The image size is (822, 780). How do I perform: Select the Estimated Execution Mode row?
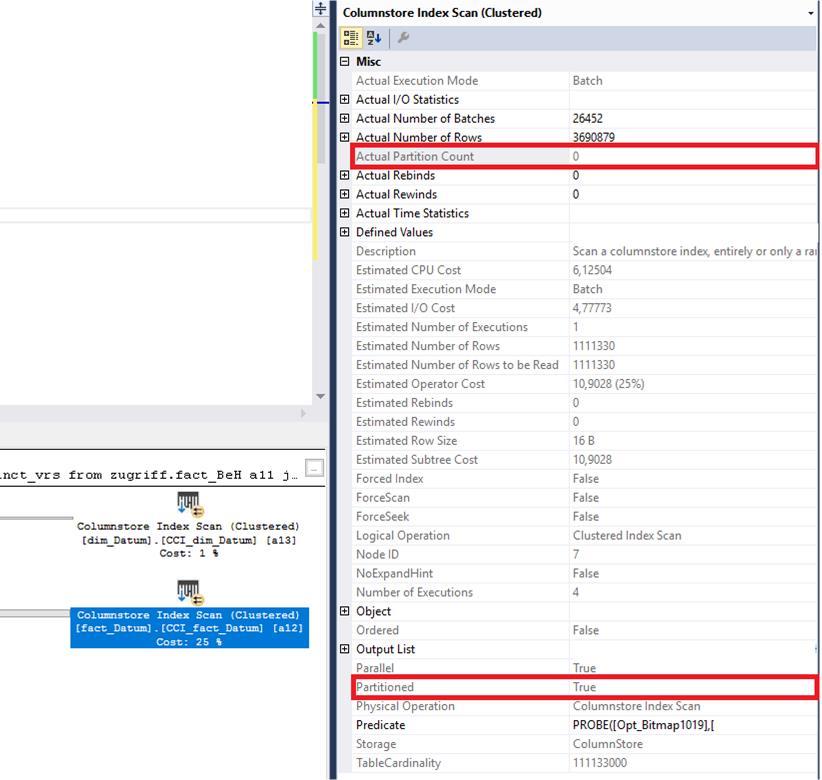tap(585, 289)
